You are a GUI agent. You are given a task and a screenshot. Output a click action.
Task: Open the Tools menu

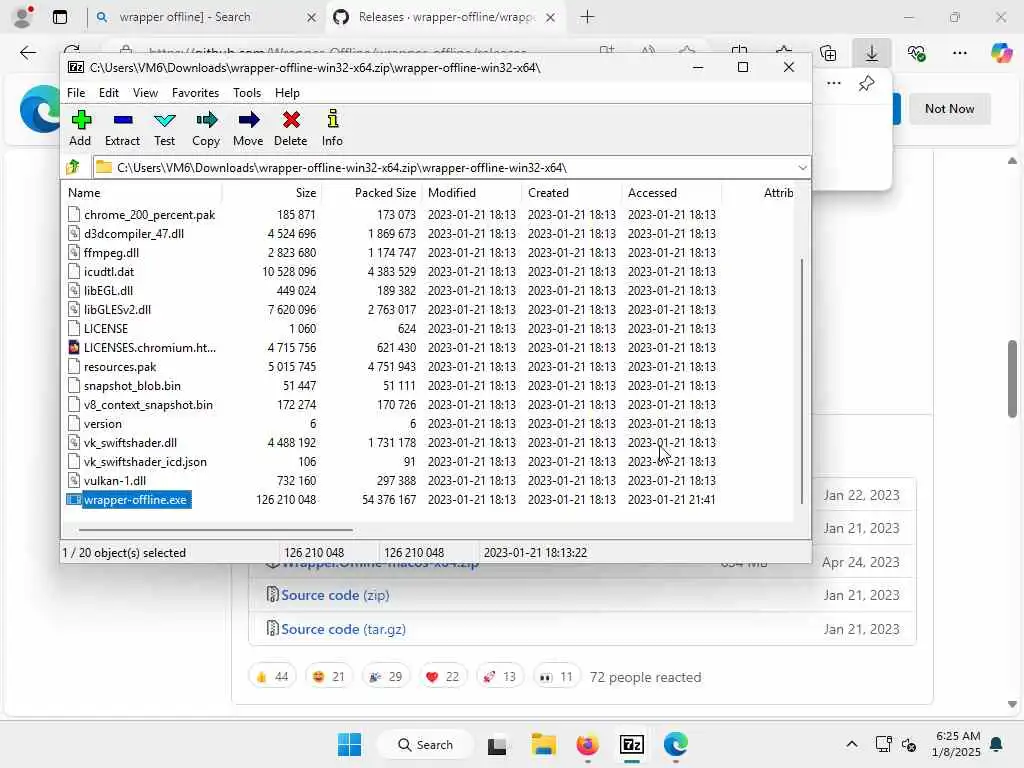pyautogui.click(x=247, y=93)
